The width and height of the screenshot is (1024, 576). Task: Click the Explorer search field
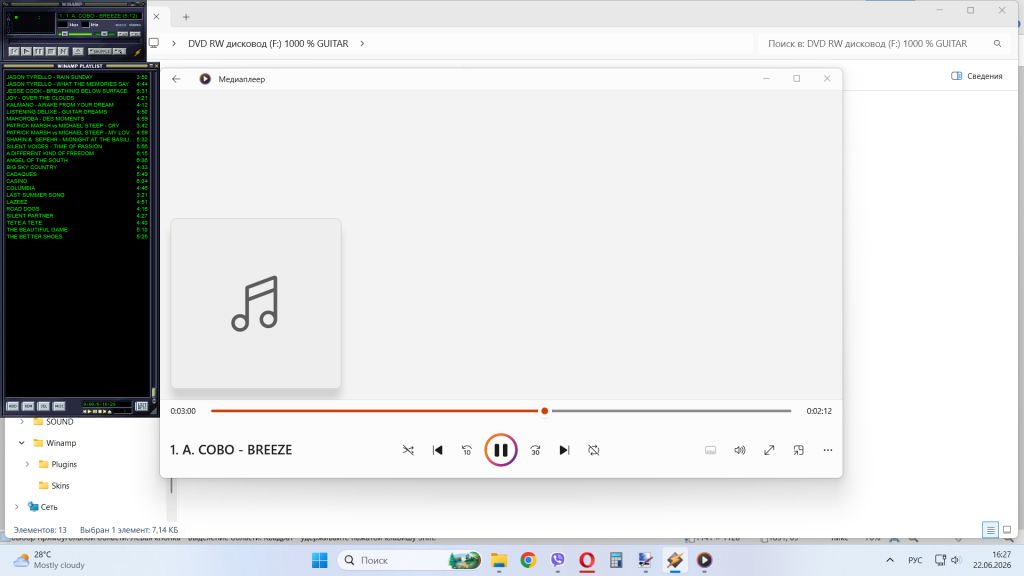pyautogui.click(x=885, y=44)
